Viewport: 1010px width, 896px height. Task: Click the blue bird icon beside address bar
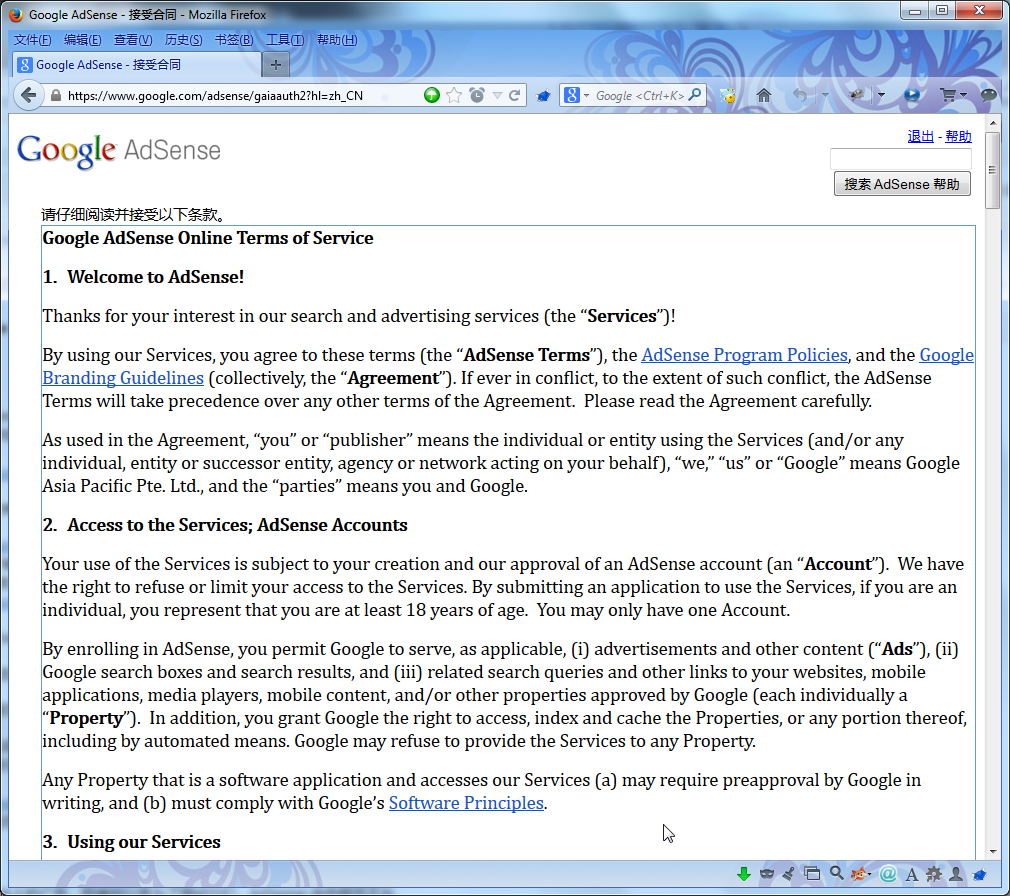(544, 96)
